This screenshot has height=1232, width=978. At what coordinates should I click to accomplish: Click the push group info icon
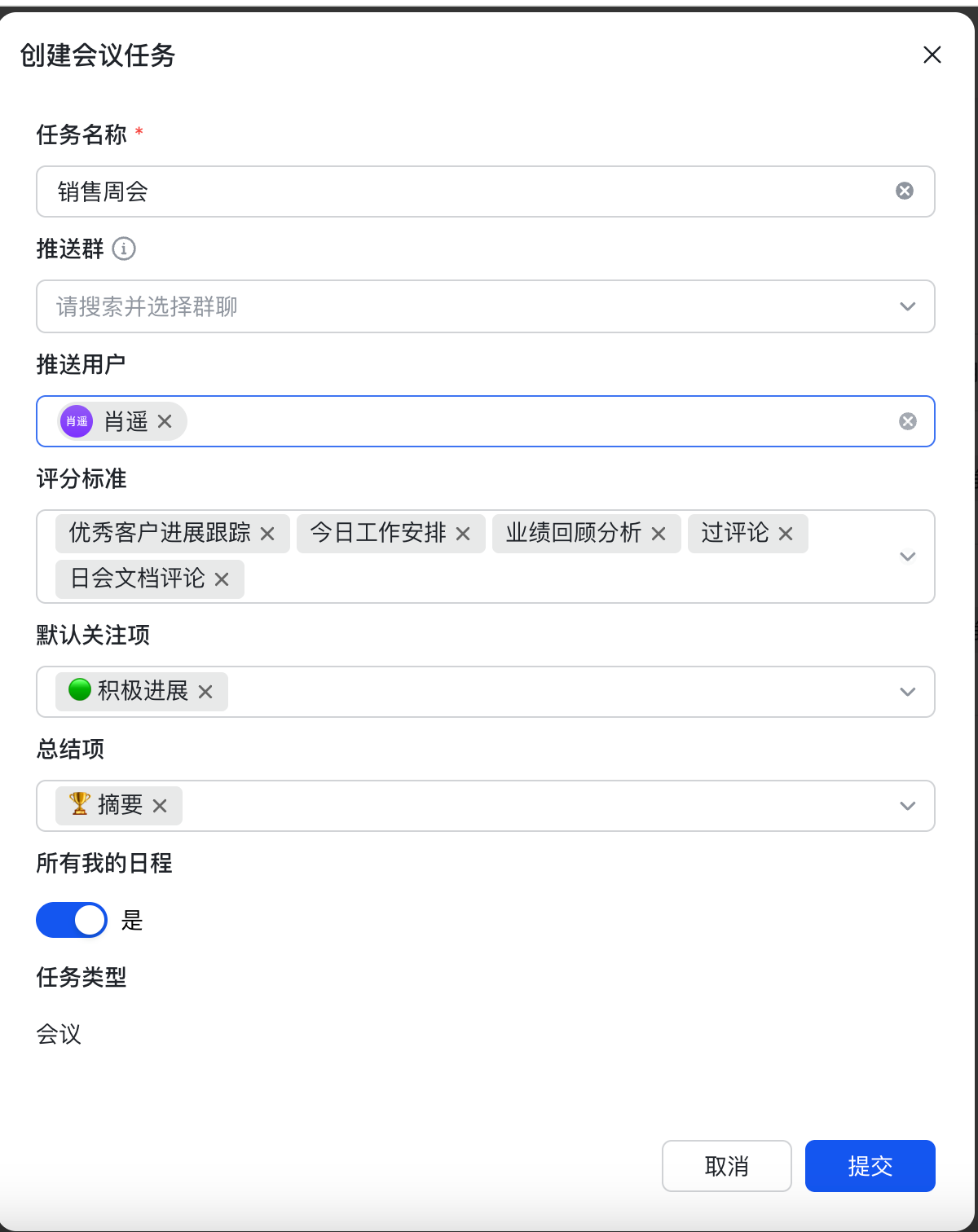point(124,249)
